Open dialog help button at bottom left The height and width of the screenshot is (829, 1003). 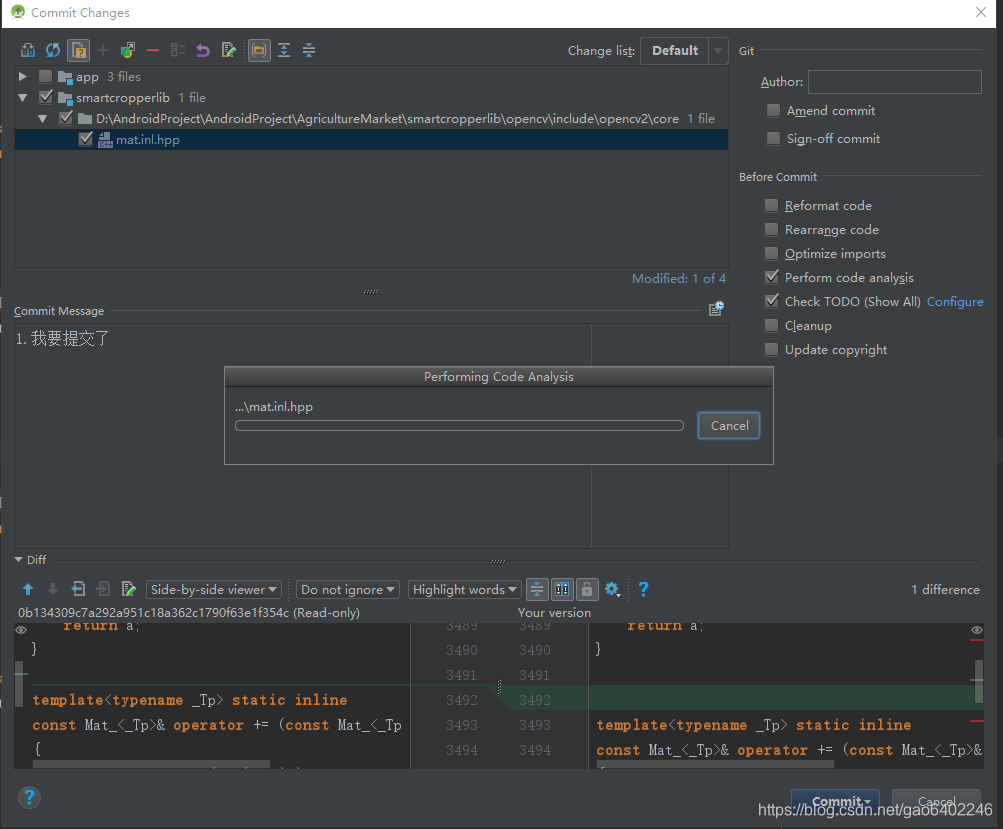(x=29, y=798)
